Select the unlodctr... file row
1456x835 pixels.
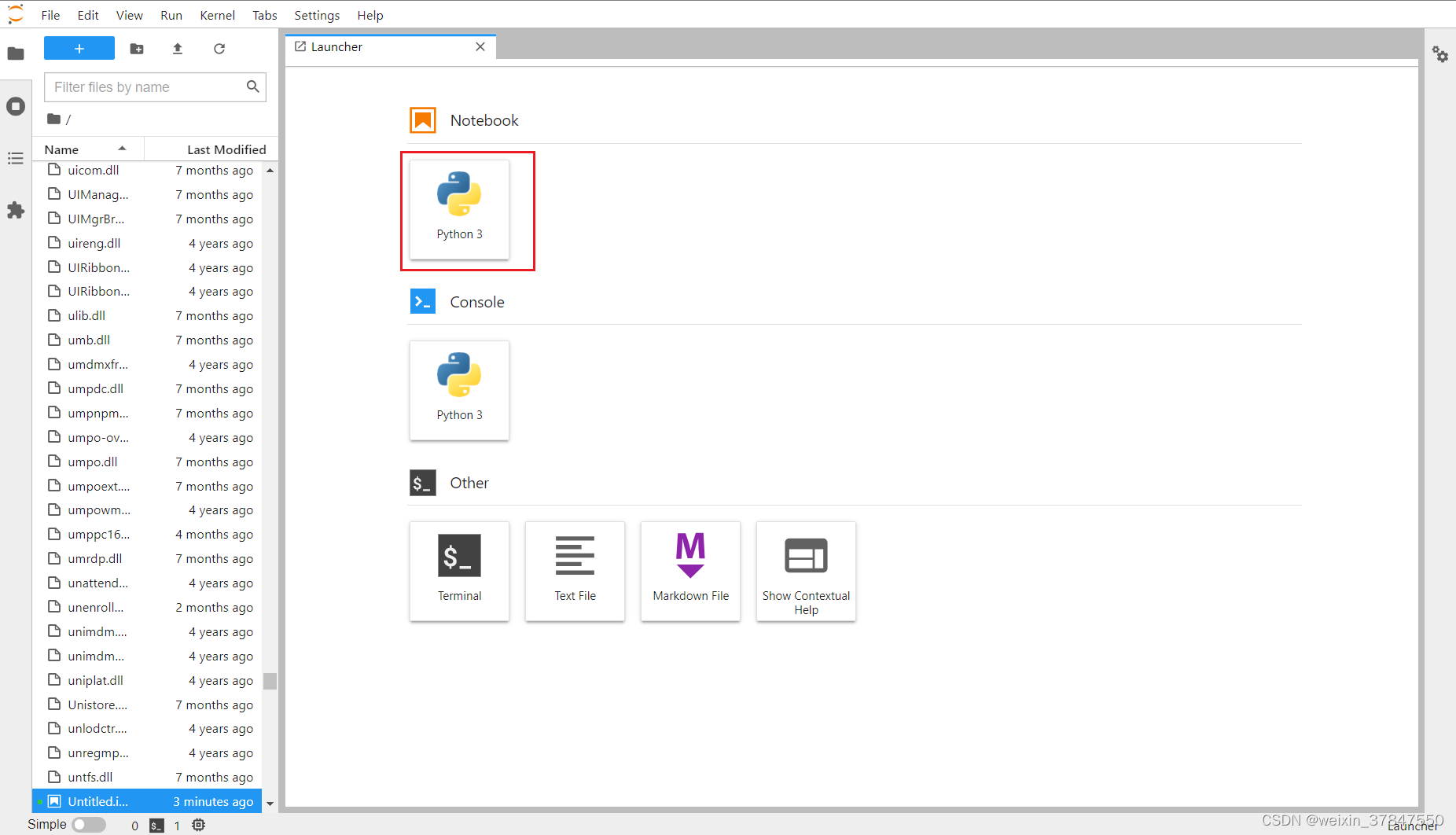[x=147, y=728]
